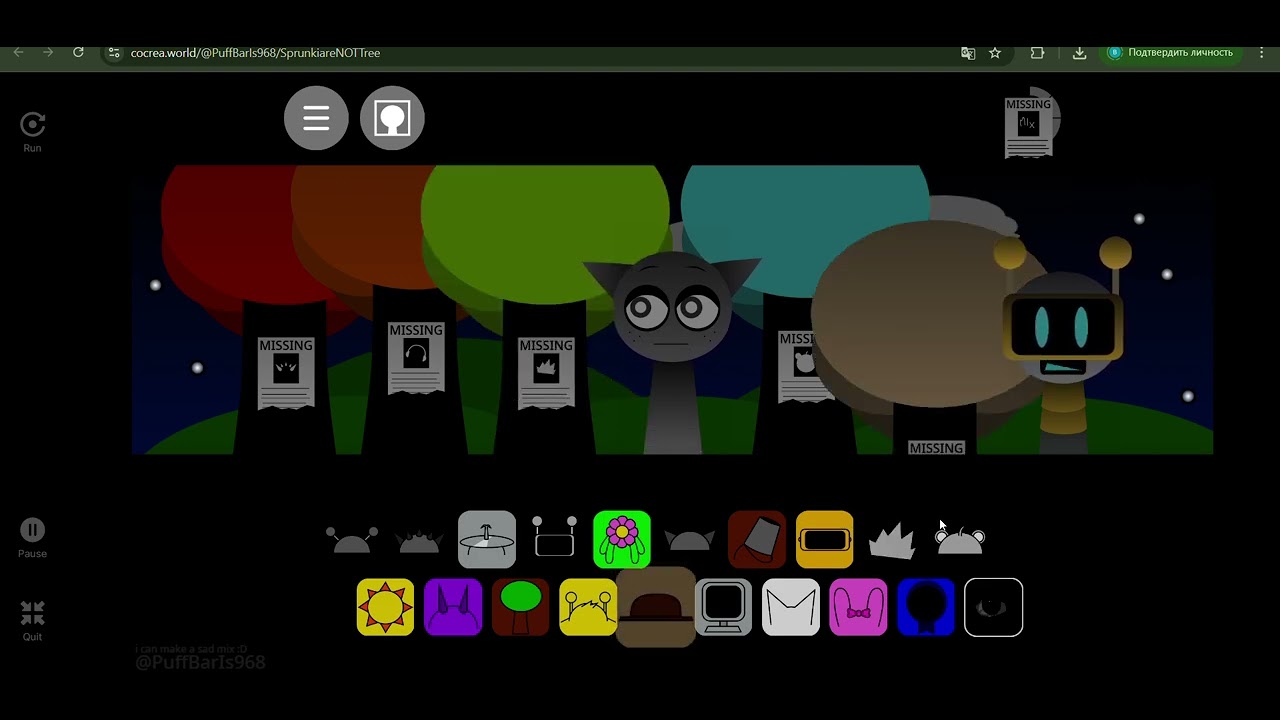Pause the project playback
Image resolution: width=1280 pixels, height=720 pixels.
[32, 538]
